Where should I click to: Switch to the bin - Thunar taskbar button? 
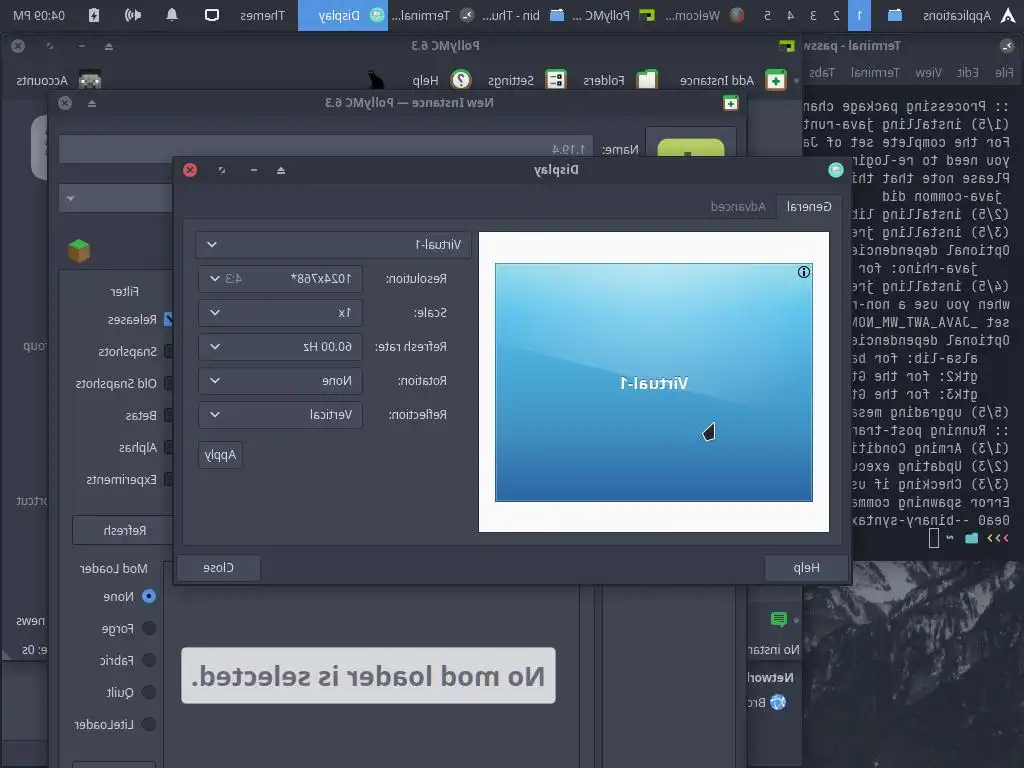click(520, 15)
